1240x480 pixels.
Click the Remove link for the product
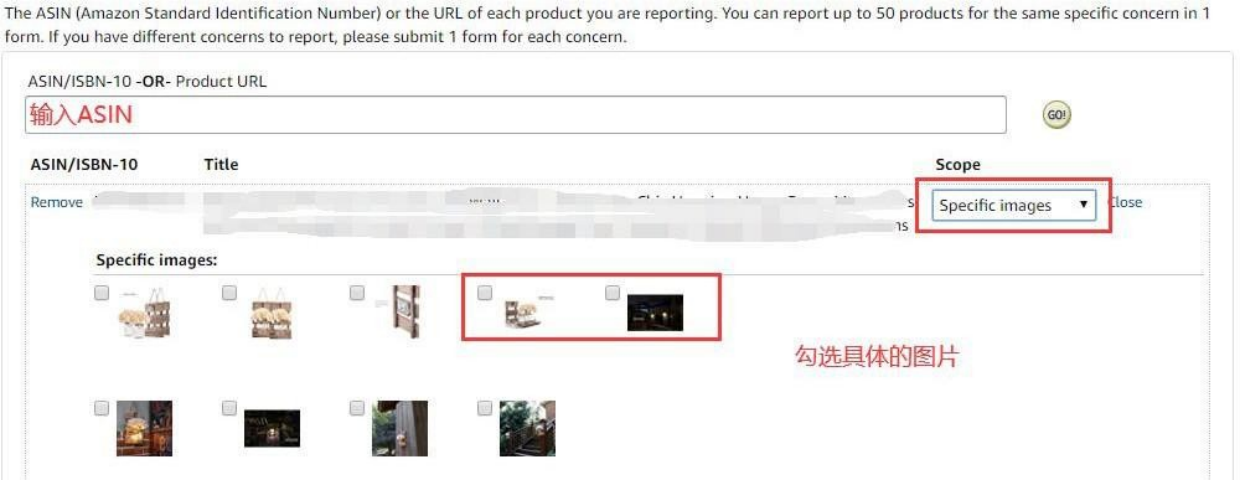coord(57,202)
